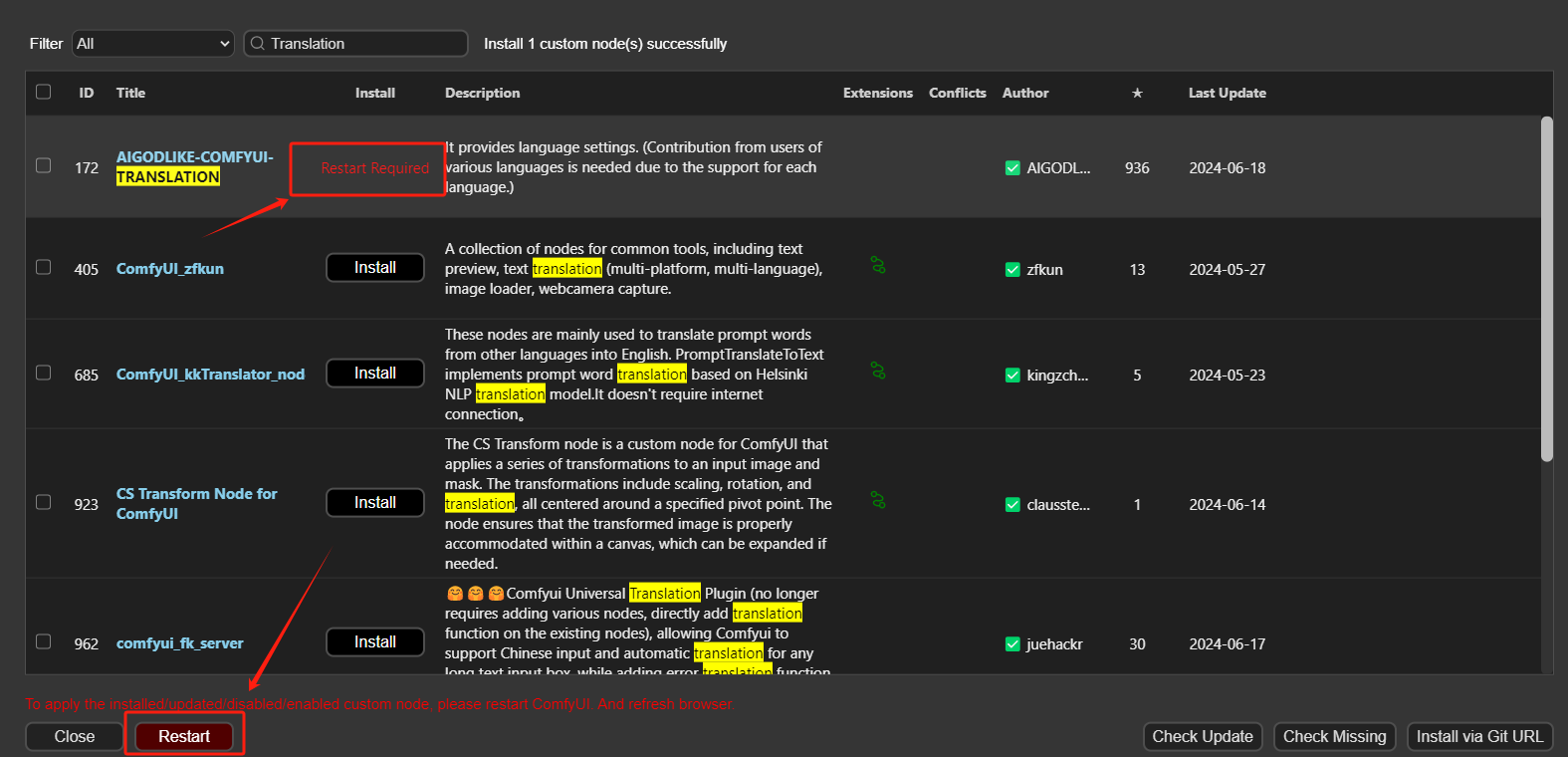This screenshot has height=757, width=1568.
Task: Click Check Missing button
Action: (1335, 736)
